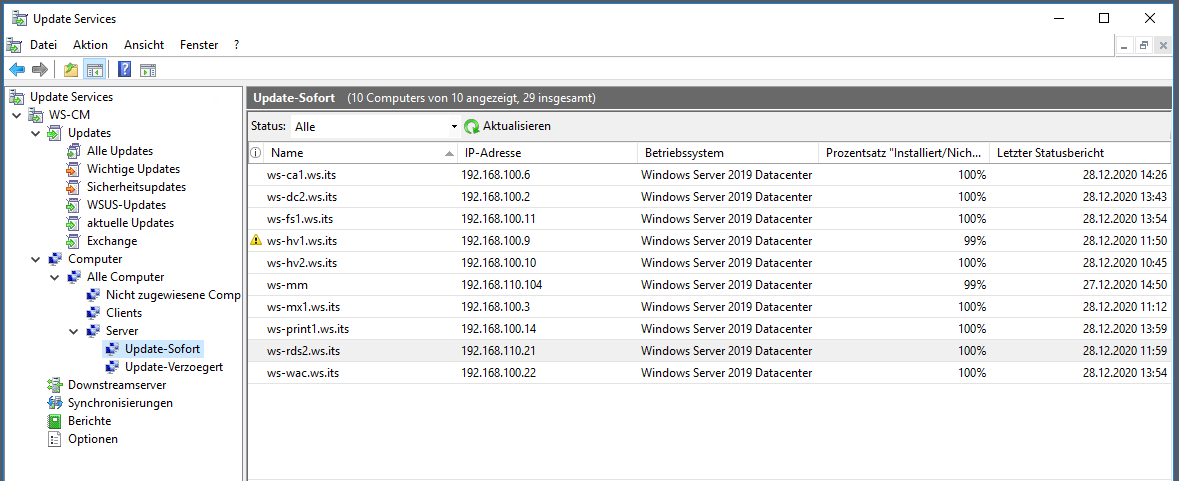
Task: Click the Clients computer group icon
Action: 92,313
